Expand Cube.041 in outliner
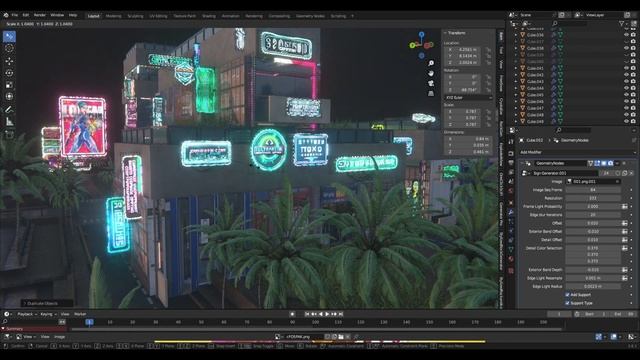 [x=516, y=68]
